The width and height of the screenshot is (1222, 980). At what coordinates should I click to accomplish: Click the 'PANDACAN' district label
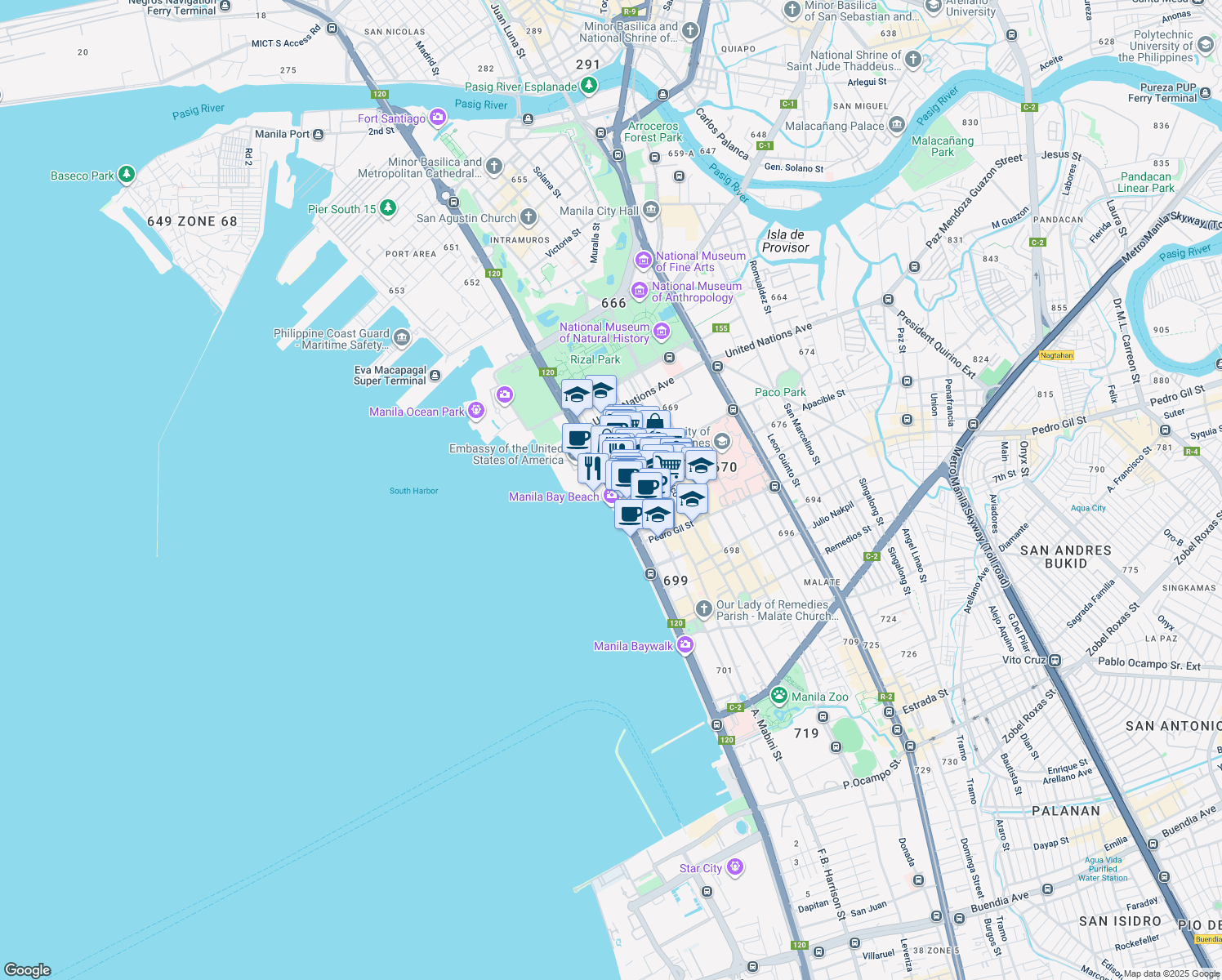pyautogui.click(x=1058, y=220)
